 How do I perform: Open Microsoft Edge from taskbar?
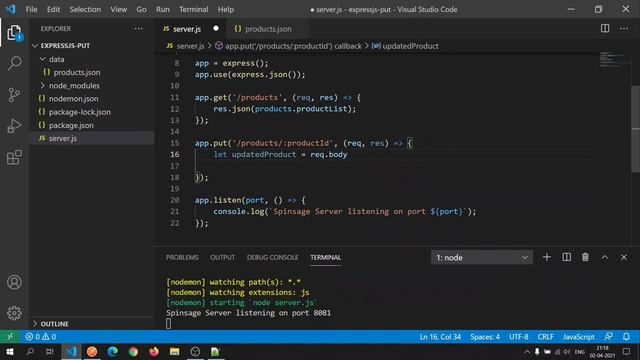click(x=112, y=352)
